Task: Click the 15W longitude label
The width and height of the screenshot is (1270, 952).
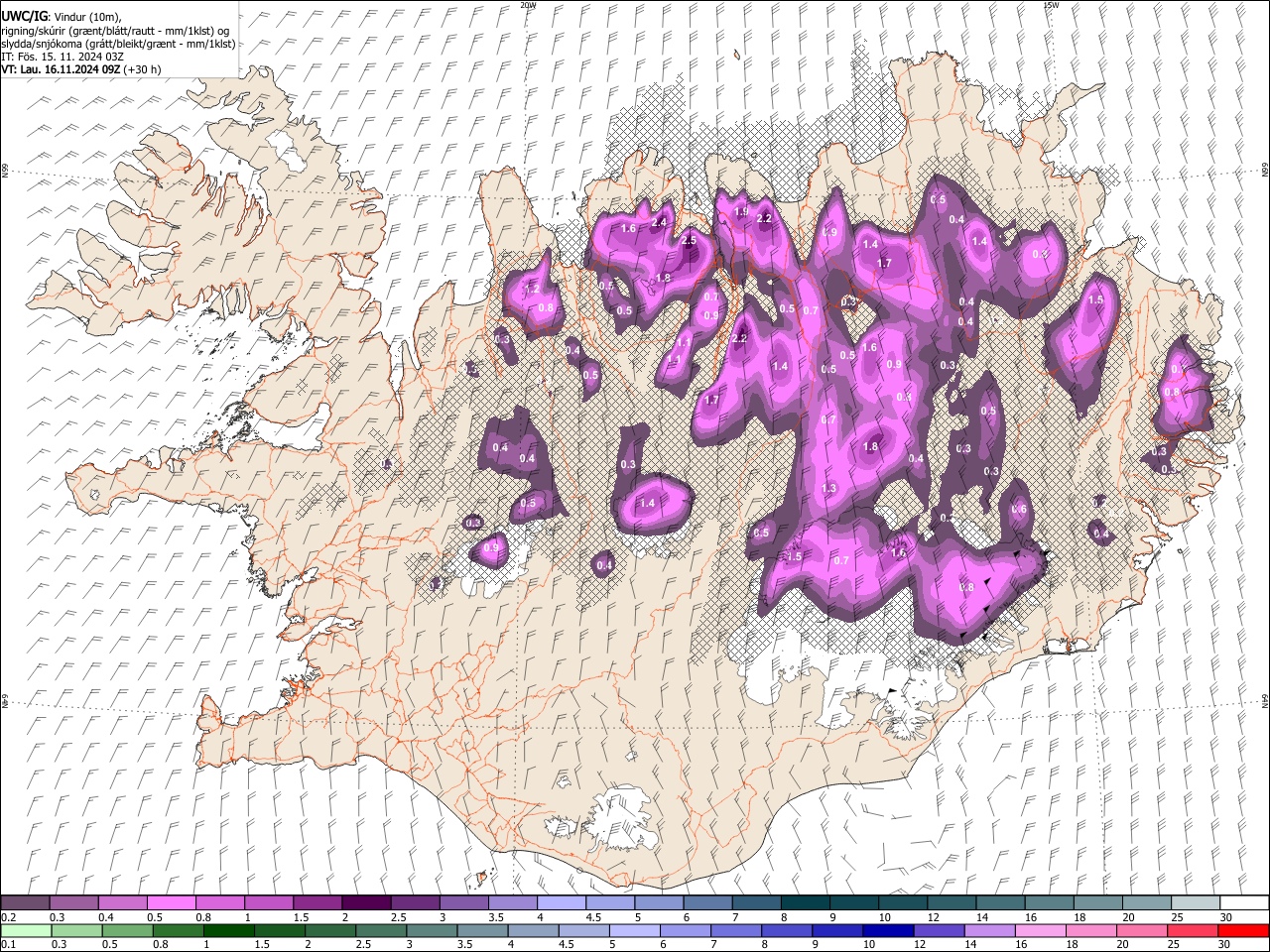Action: pos(1052,5)
